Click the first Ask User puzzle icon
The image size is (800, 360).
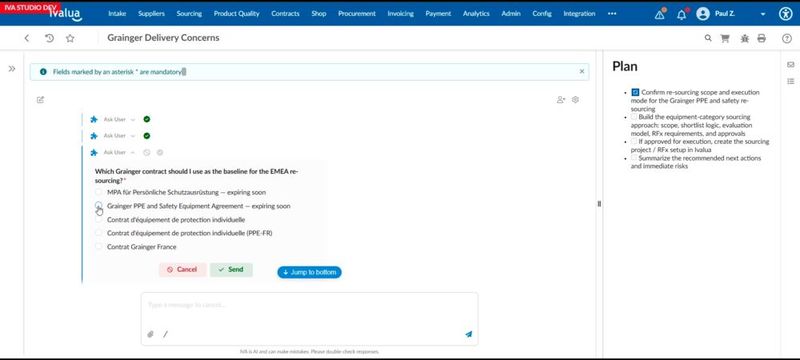click(x=94, y=119)
